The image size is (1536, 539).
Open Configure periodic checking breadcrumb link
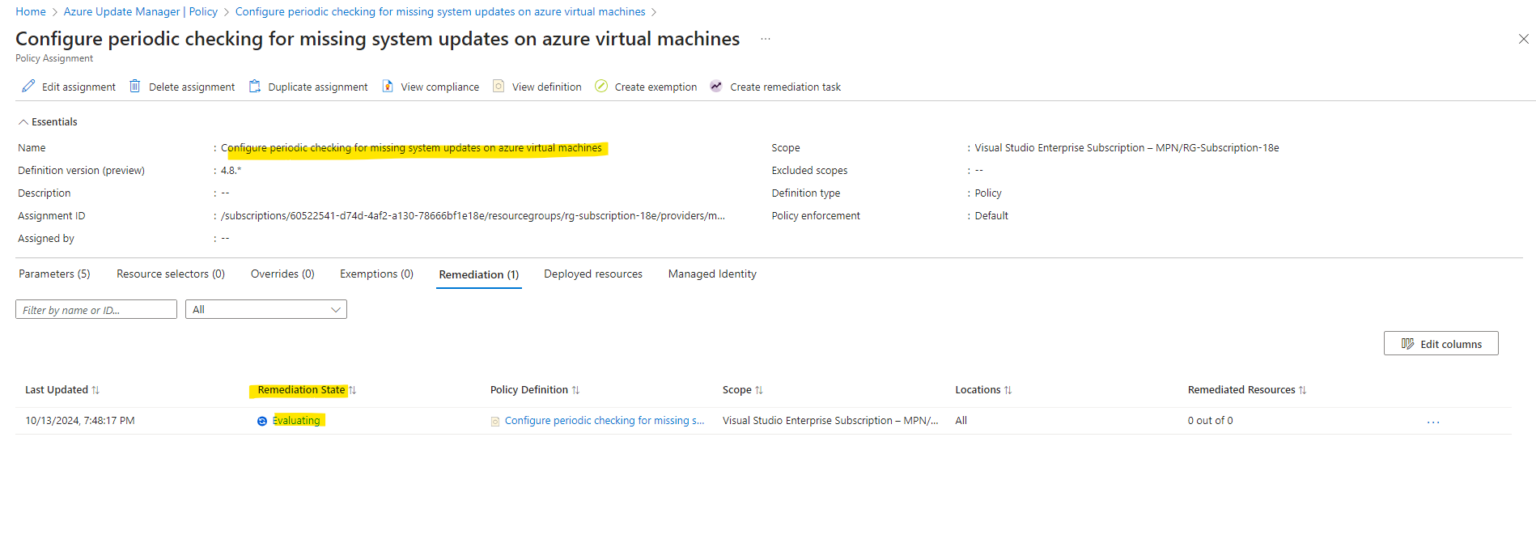[x=440, y=12]
